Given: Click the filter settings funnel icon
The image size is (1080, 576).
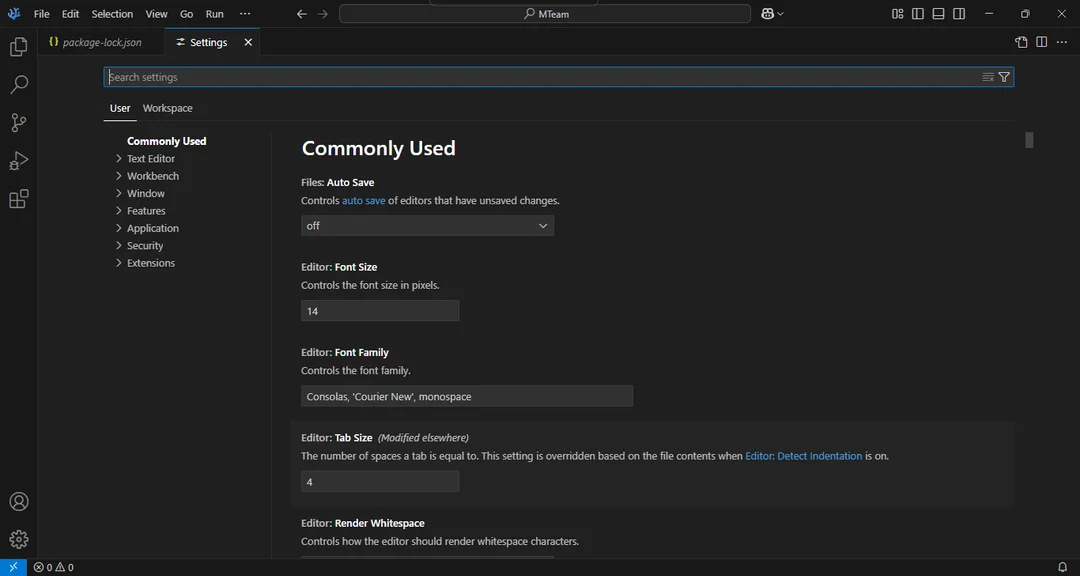Looking at the screenshot, I should [1004, 77].
